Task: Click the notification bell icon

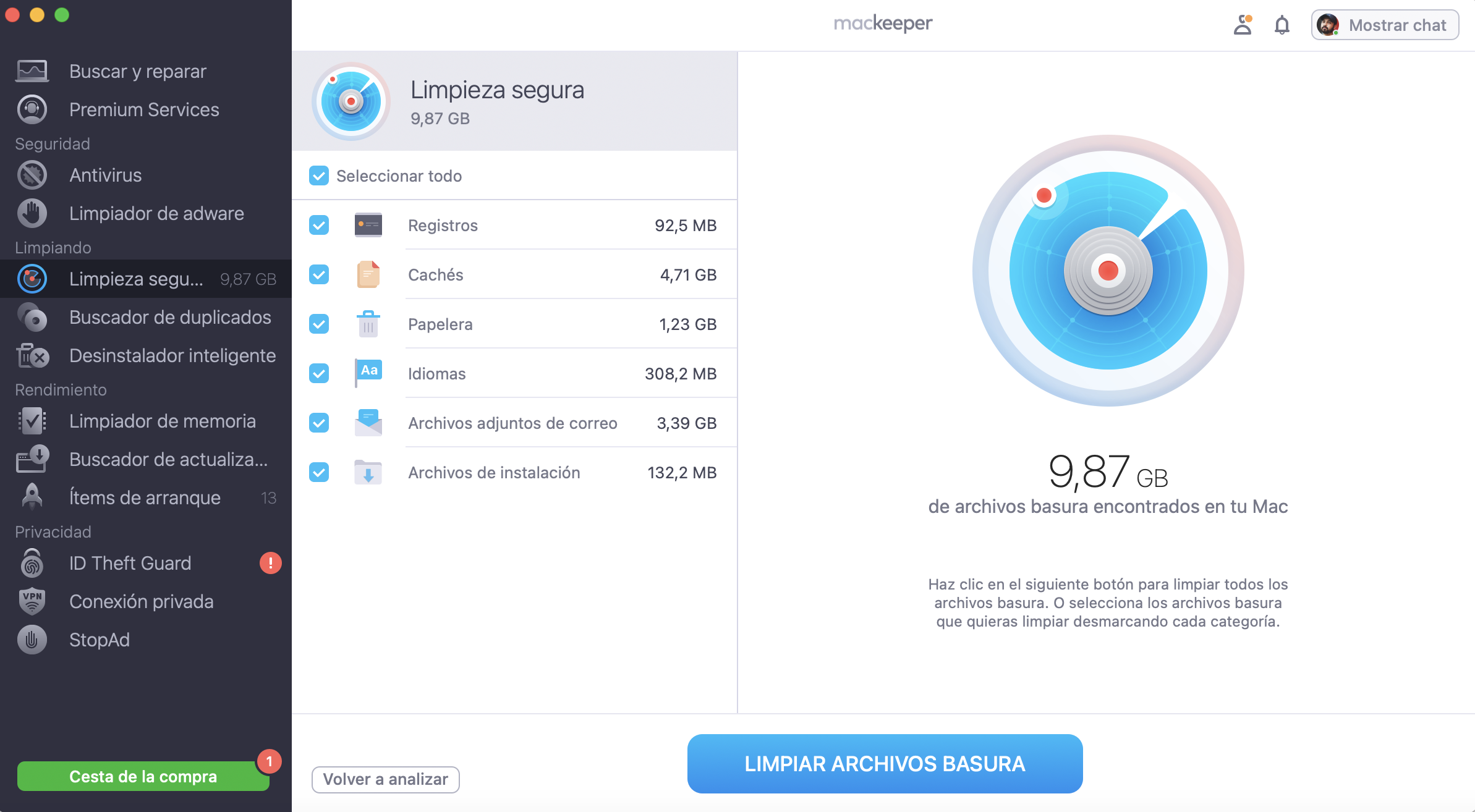Action: (x=1282, y=25)
